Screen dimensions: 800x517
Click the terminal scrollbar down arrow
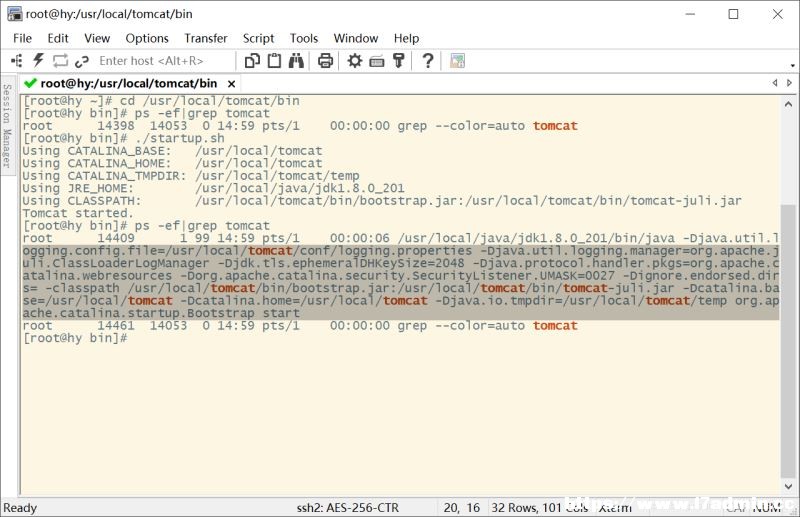click(788, 486)
